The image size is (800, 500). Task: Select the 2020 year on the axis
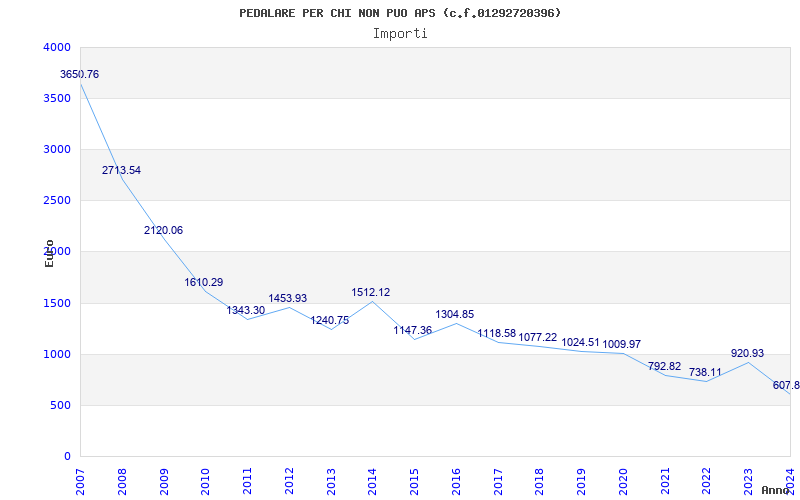click(623, 480)
